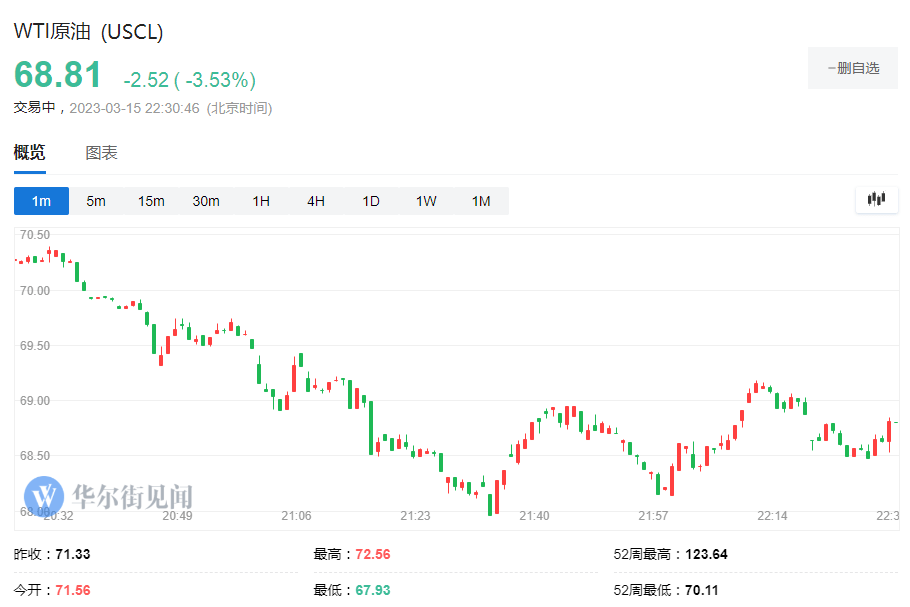Image resolution: width=910 pixels, height=607 pixels.
Task: Switch to the 5m interval
Action: point(95,200)
